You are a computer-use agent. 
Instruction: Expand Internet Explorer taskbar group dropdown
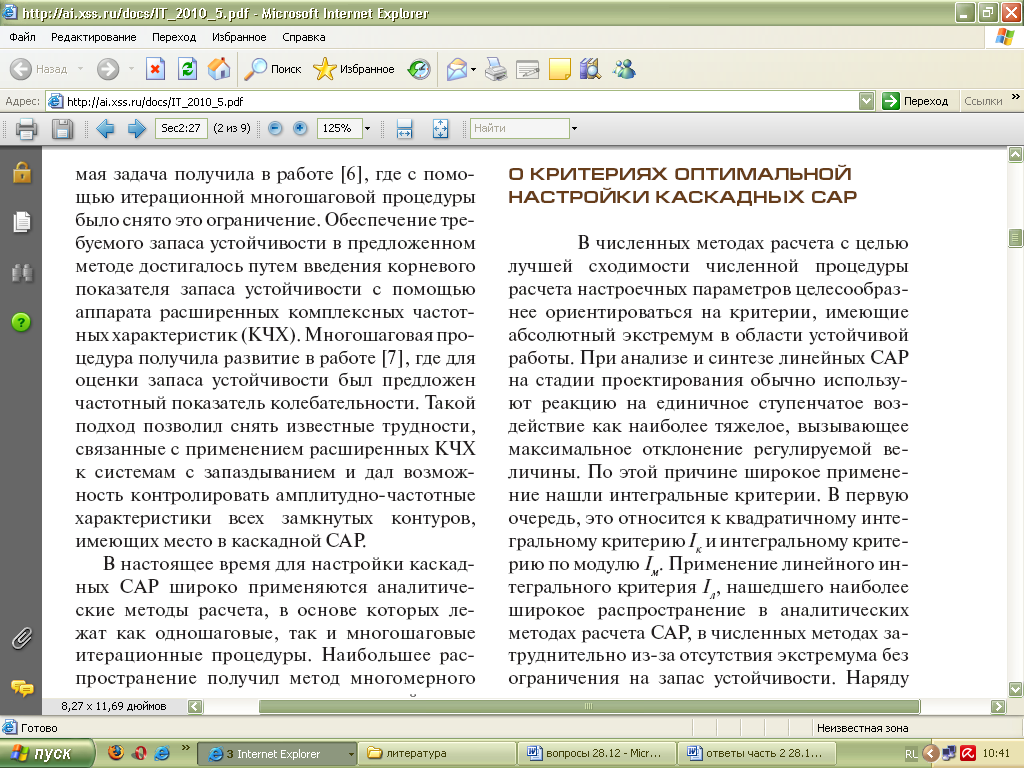coord(351,754)
